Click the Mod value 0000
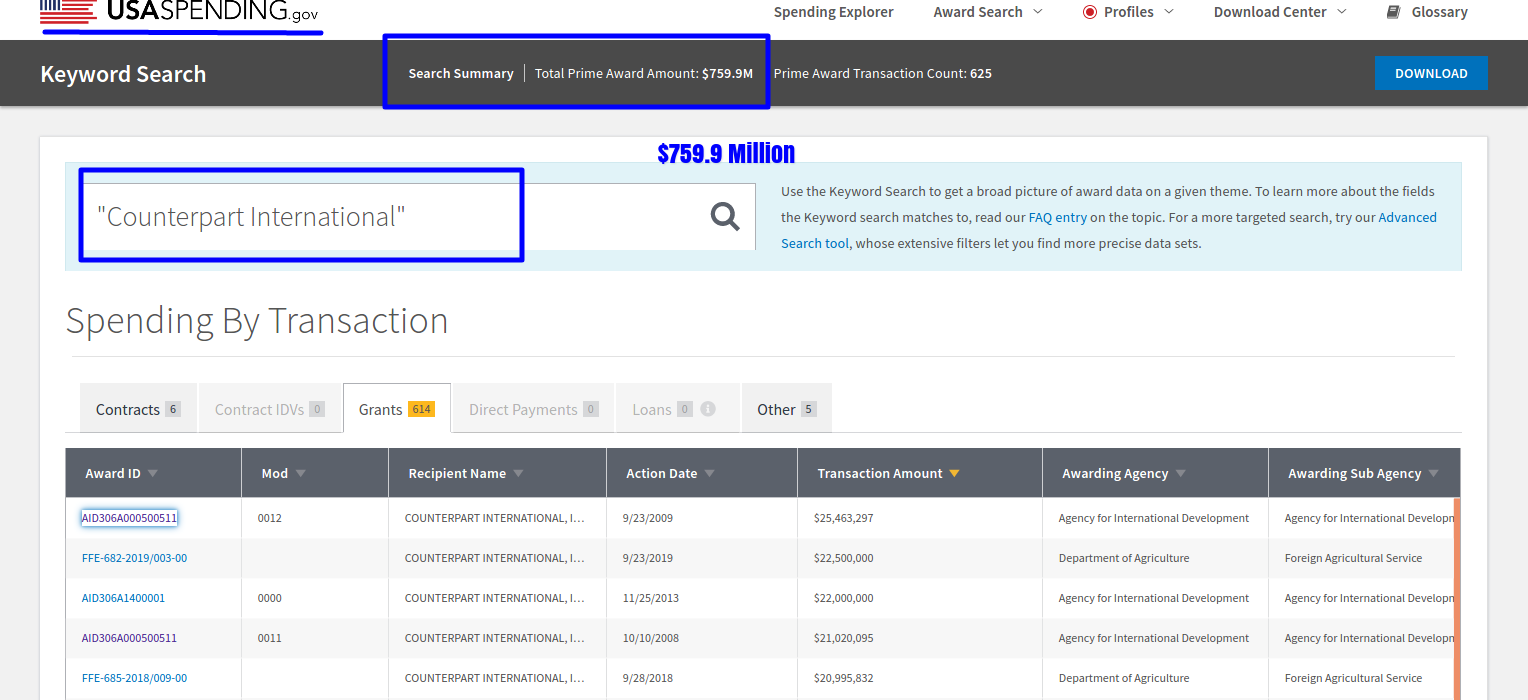1528x700 pixels. pyautogui.click(x=270, y=598)
